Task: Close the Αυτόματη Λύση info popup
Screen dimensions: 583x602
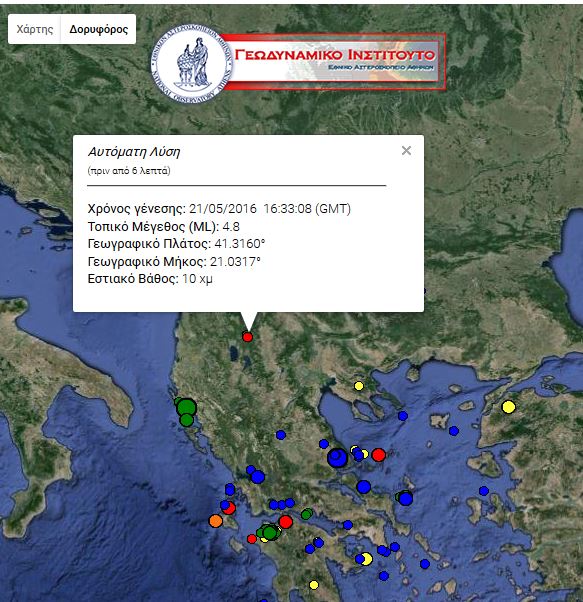Action: [x=406, y=150]
